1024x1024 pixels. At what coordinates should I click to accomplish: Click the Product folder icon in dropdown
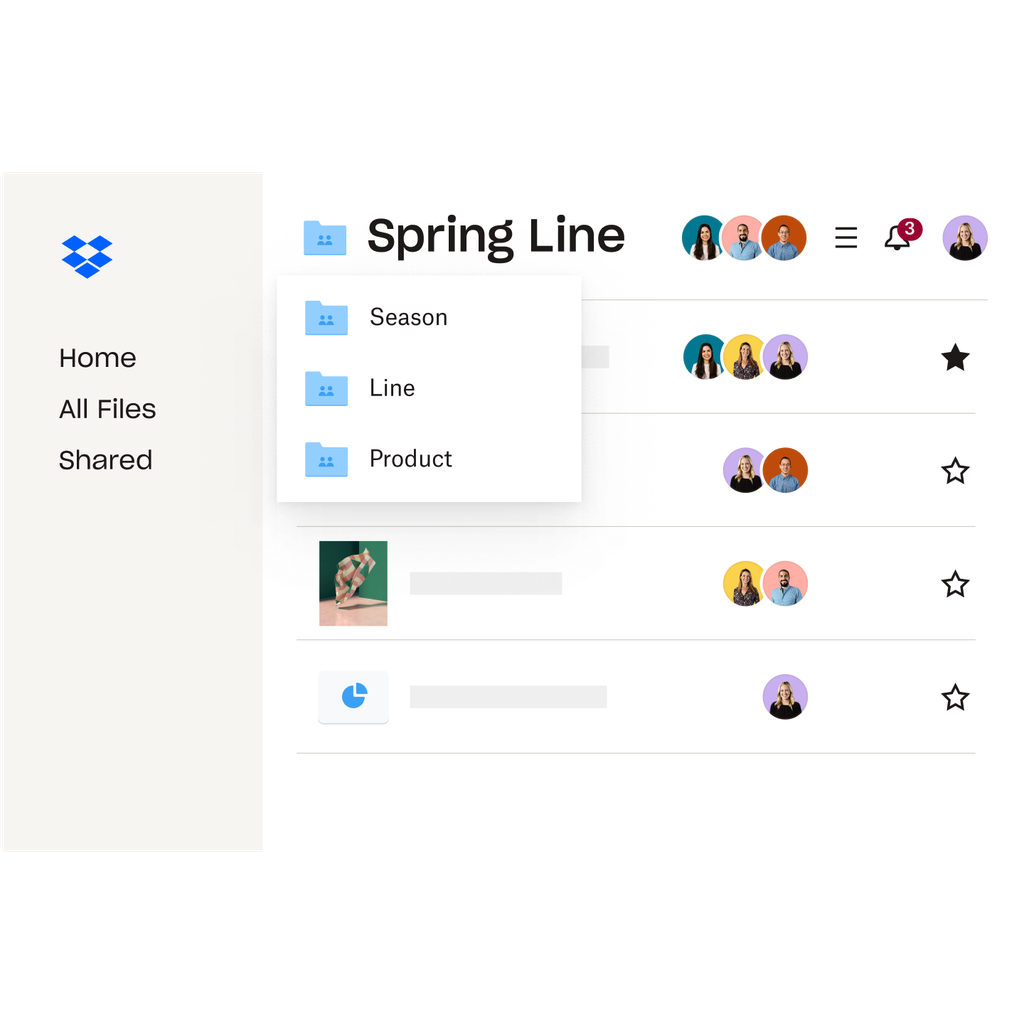(326, 459)
